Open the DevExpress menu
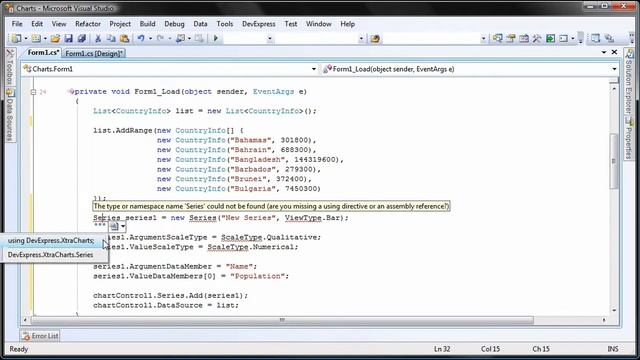 (x=259, y=24)
